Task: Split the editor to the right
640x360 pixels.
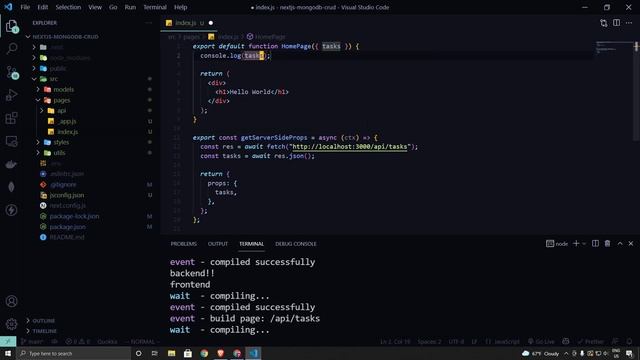Action: [x=616, y=23]
